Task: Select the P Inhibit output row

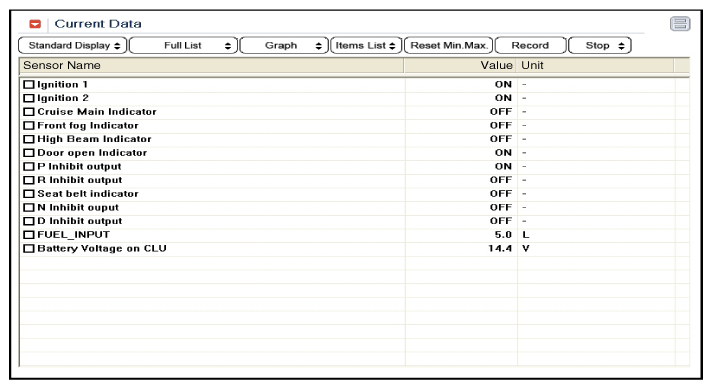Action: click(x=354, y=167)
